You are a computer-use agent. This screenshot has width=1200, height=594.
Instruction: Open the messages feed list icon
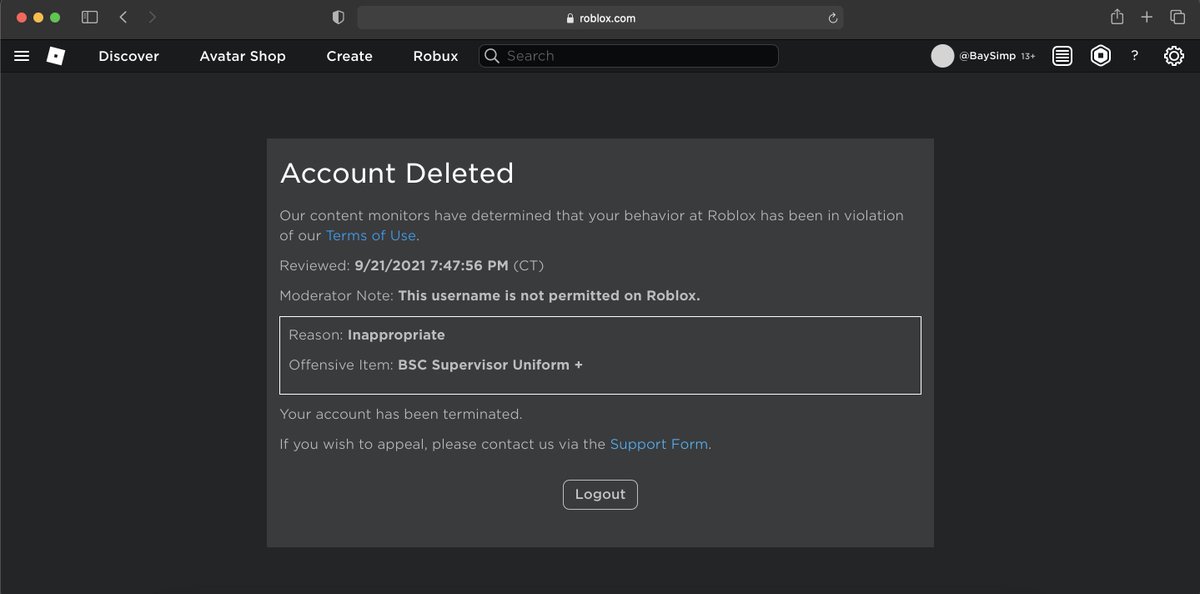(1062, 56)
